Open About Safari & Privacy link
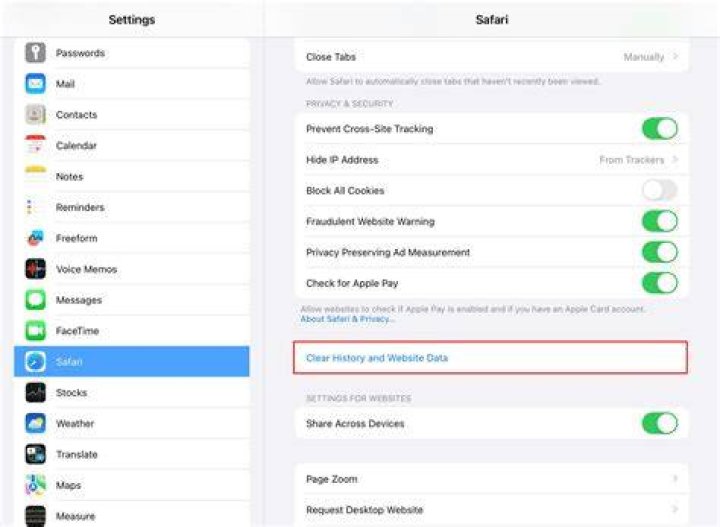Screen dimensions: 720x527 click(348, 319)
